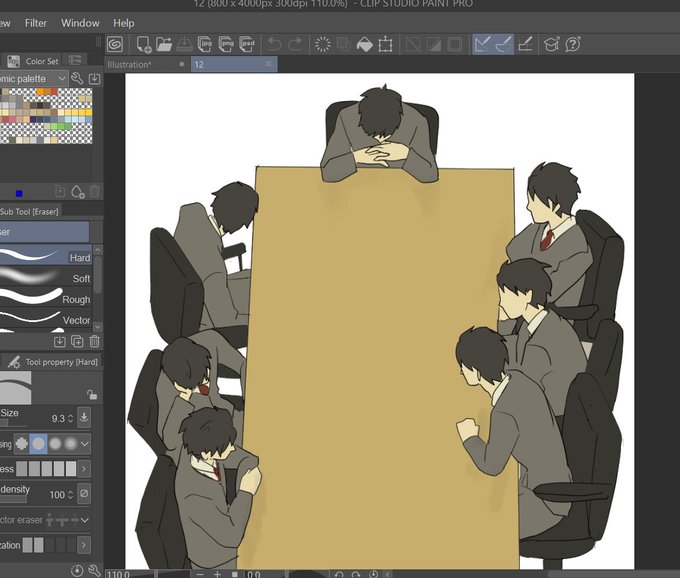
Task: Replace color in set icon
Action: coord(60,191)
